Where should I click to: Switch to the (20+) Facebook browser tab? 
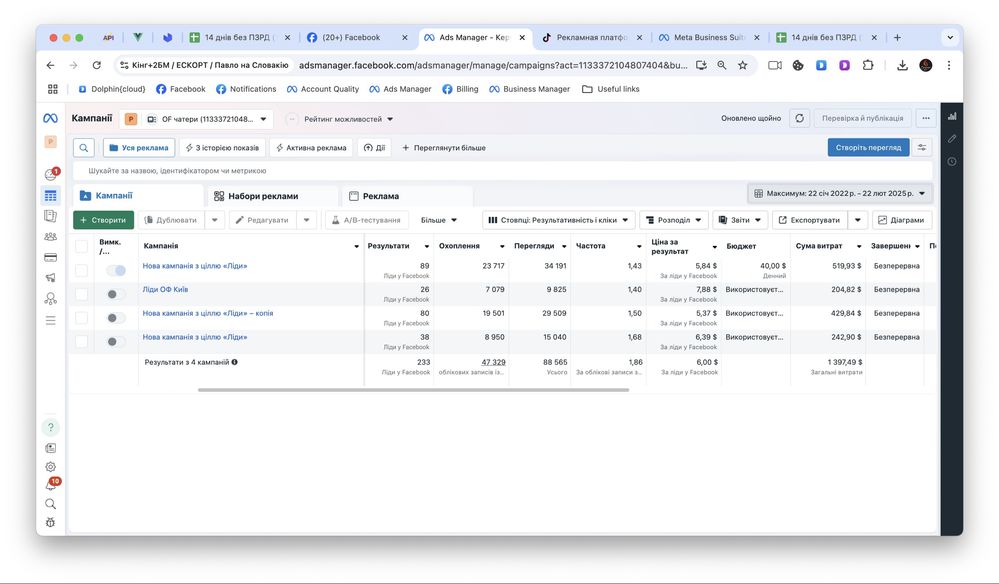(357, 38)
